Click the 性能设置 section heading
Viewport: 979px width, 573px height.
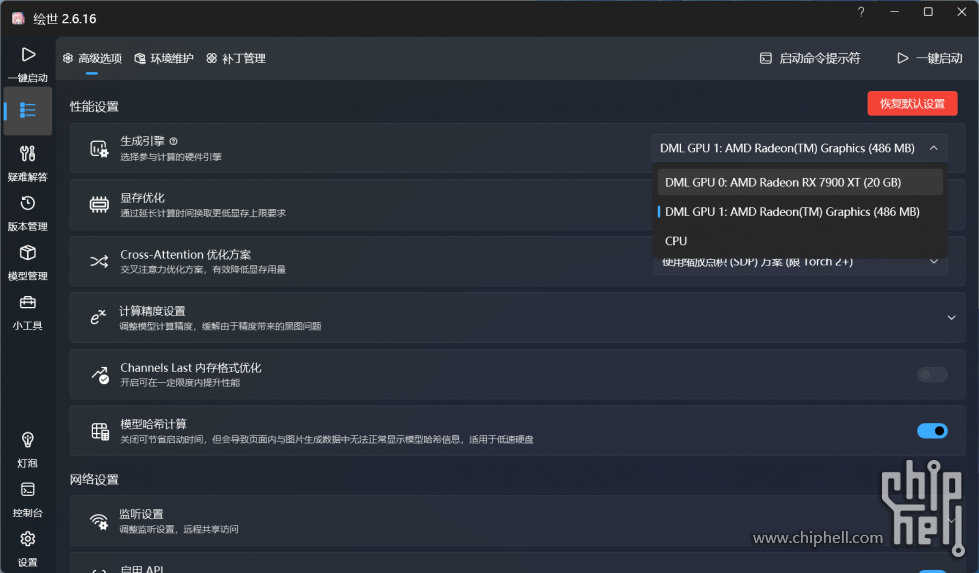(x=94, y=107)
